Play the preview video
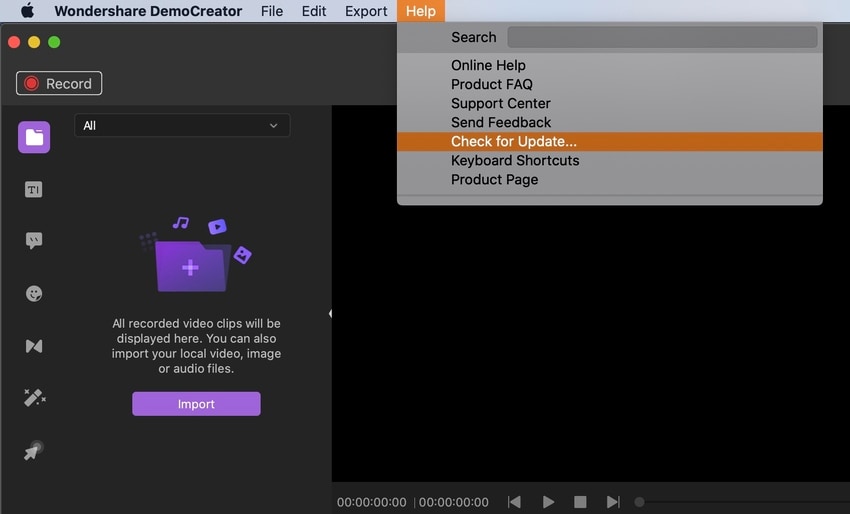 (x=548, y=502)
